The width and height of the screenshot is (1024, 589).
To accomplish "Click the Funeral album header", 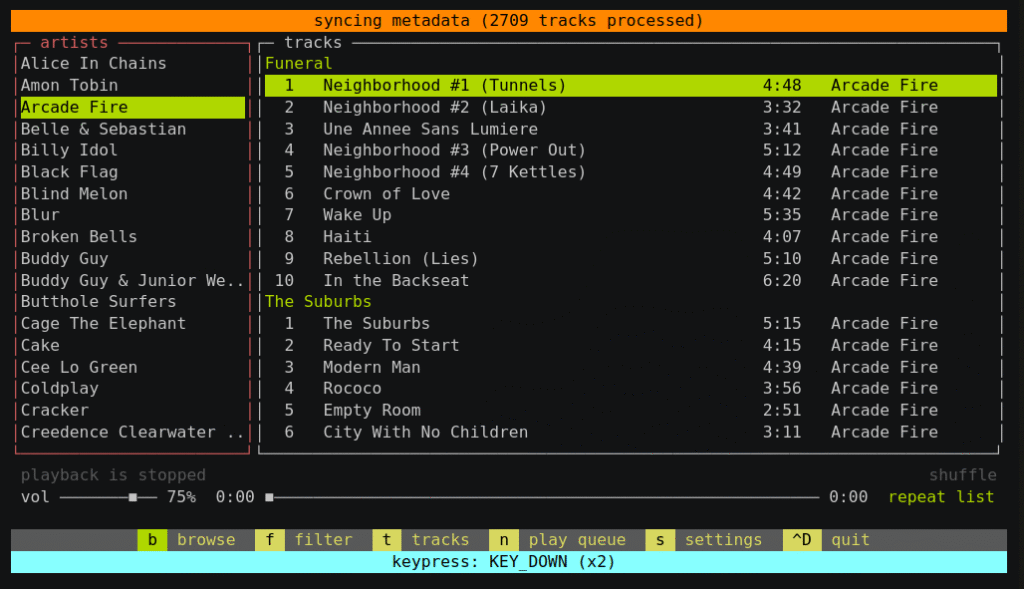I will [x=298, y=63].
